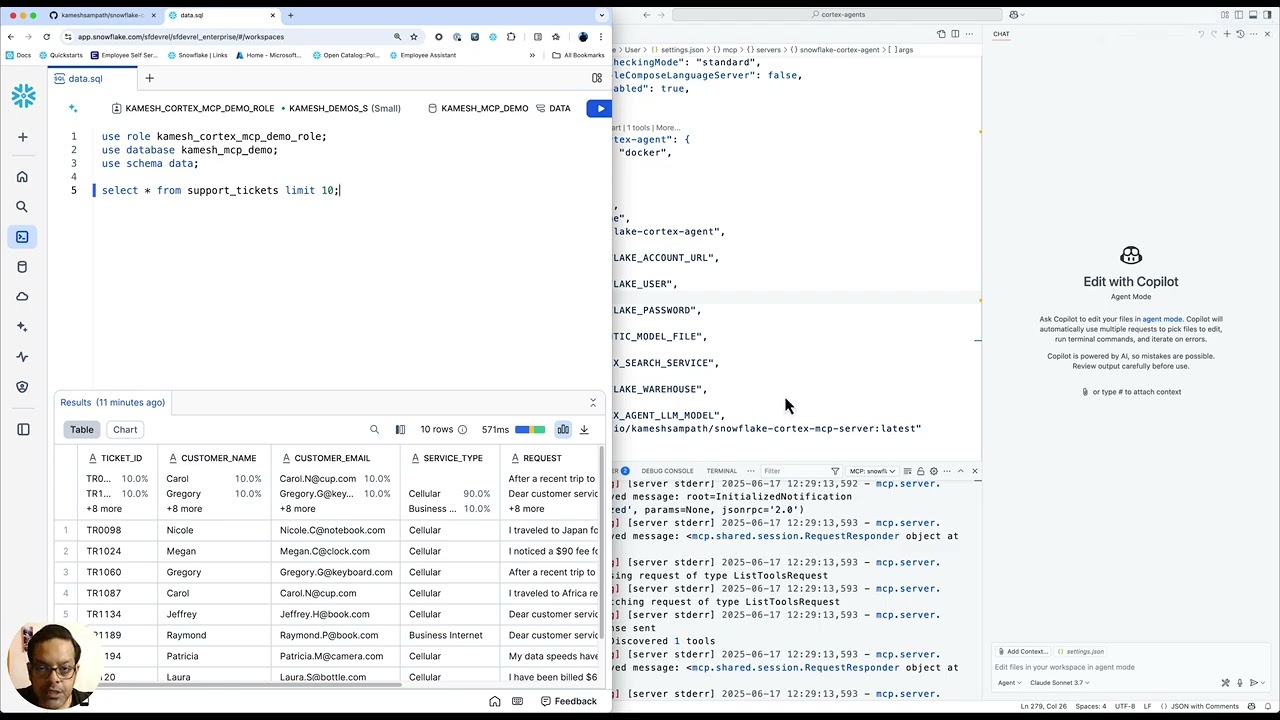Open the All Bookmarks folder

[x=578, y=55]
